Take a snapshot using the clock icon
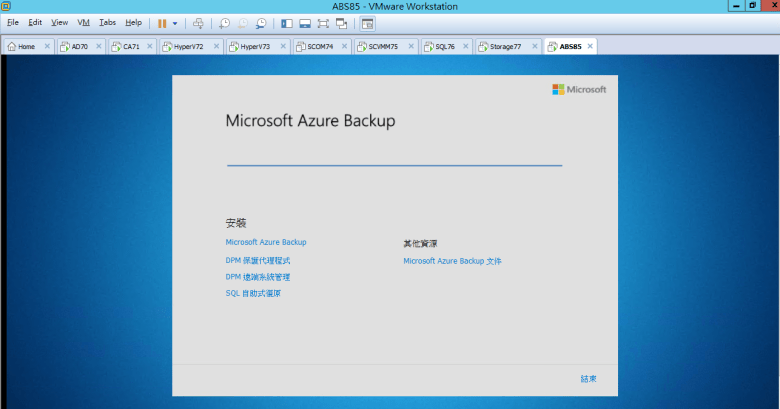 pyautogui.click(x=224, y=22)
